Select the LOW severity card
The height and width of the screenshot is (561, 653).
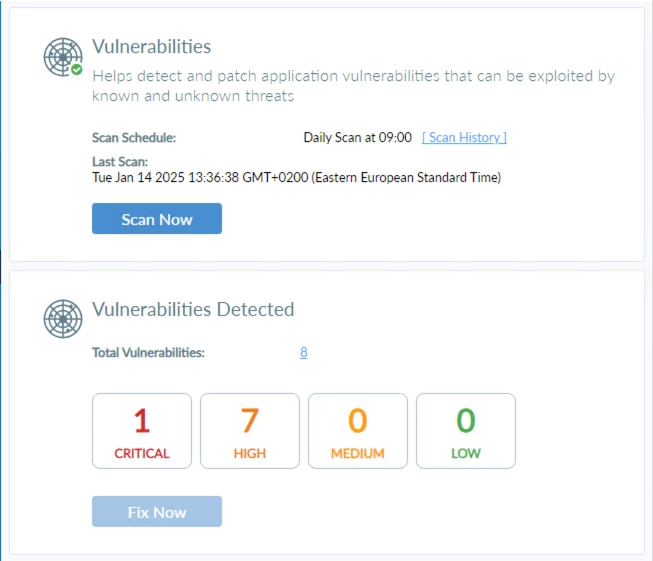point(466,431)
